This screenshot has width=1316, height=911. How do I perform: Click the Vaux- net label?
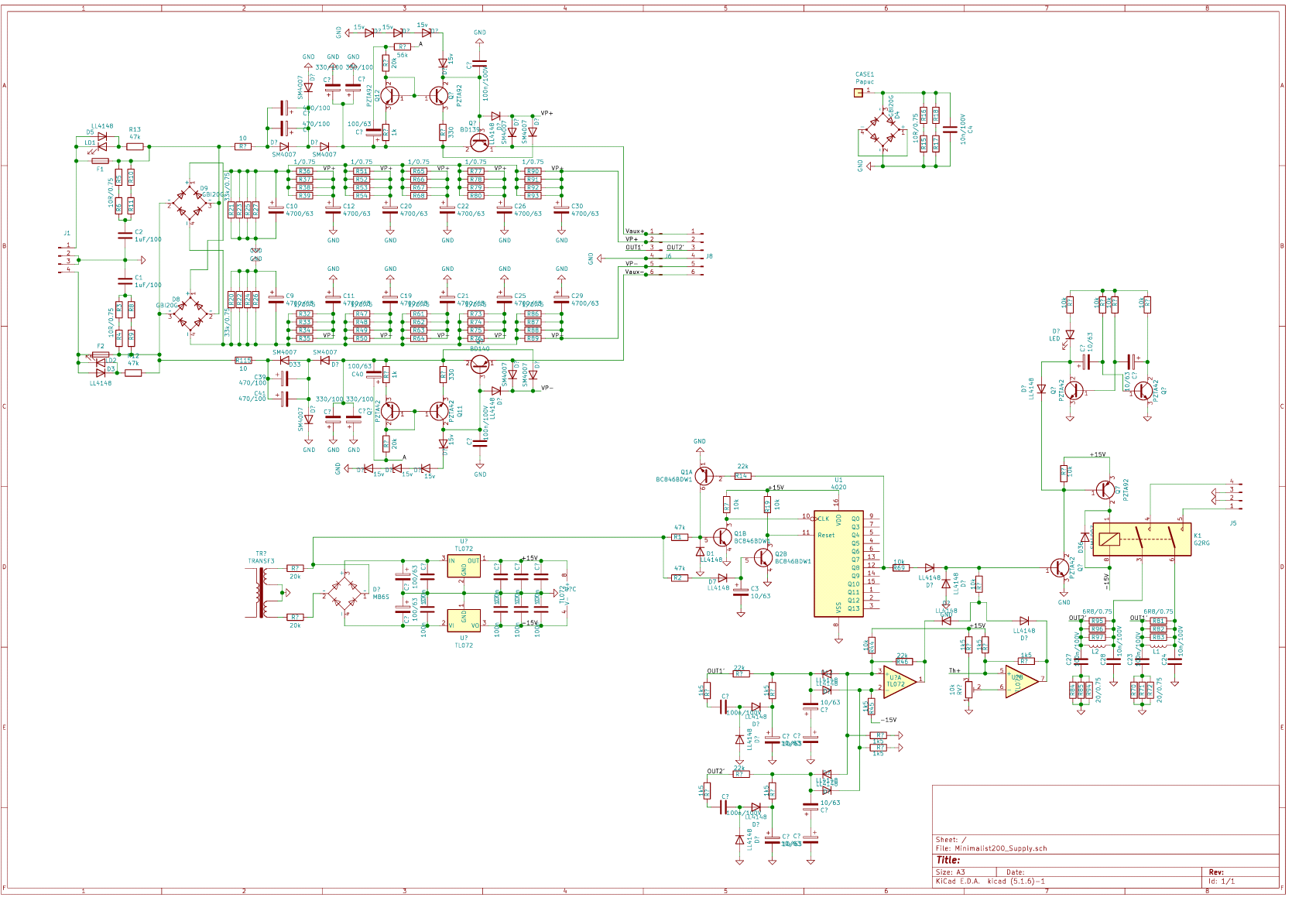coord(635,272)
